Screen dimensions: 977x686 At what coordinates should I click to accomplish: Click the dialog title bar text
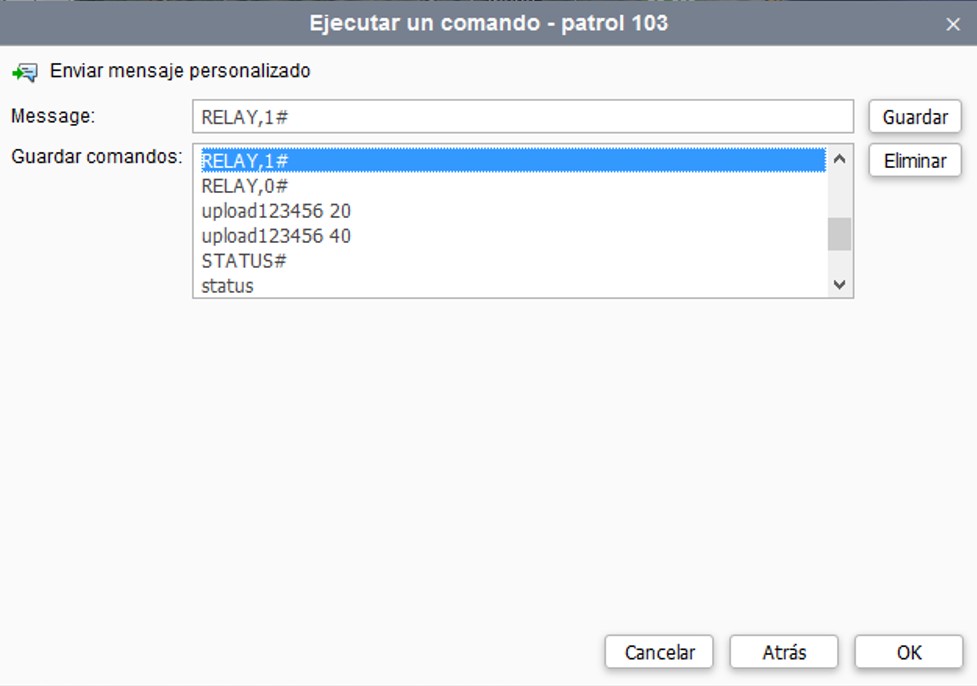click(x=488, y=23)
